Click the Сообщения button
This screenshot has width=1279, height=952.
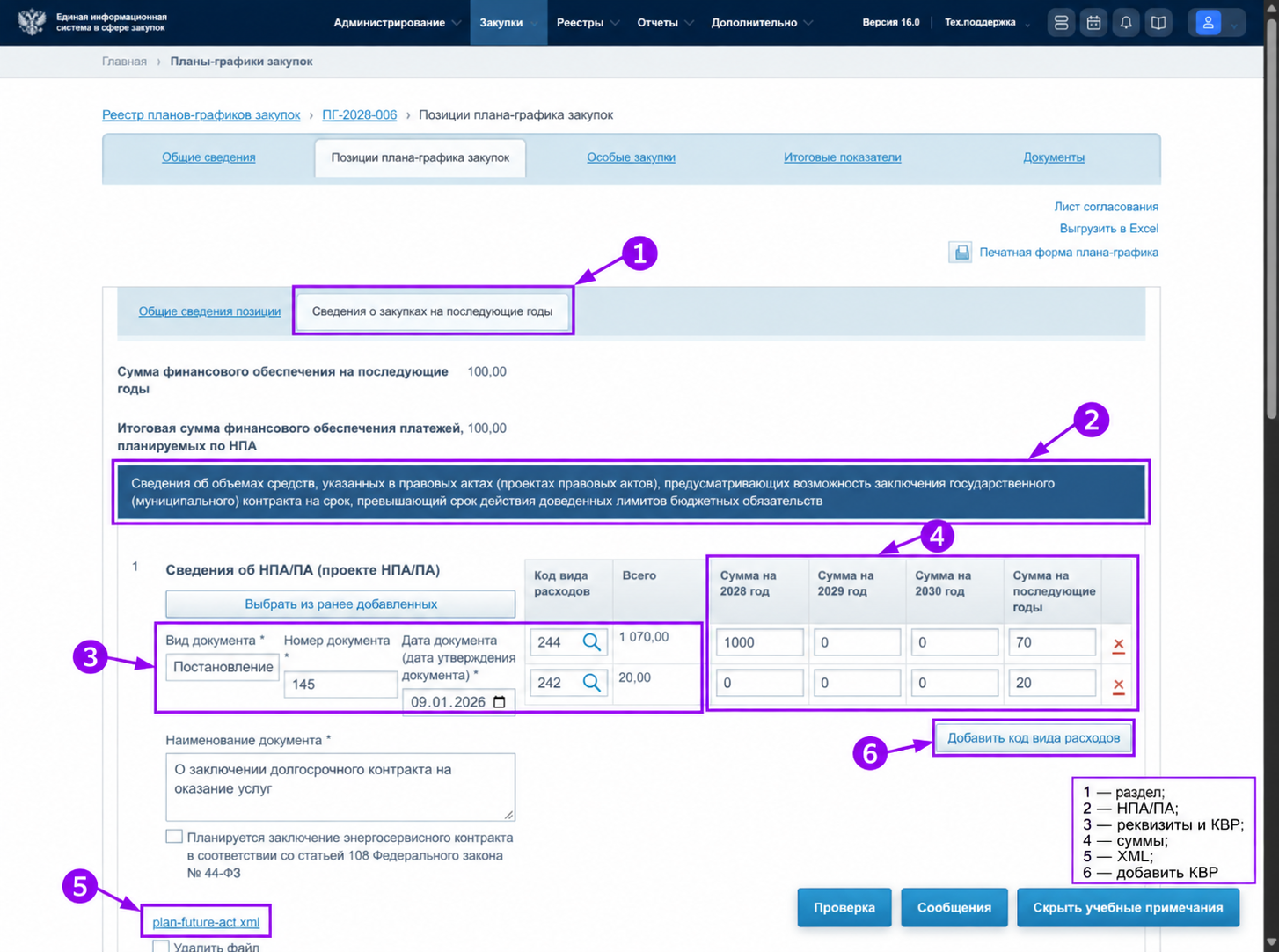tap(954, 907)
